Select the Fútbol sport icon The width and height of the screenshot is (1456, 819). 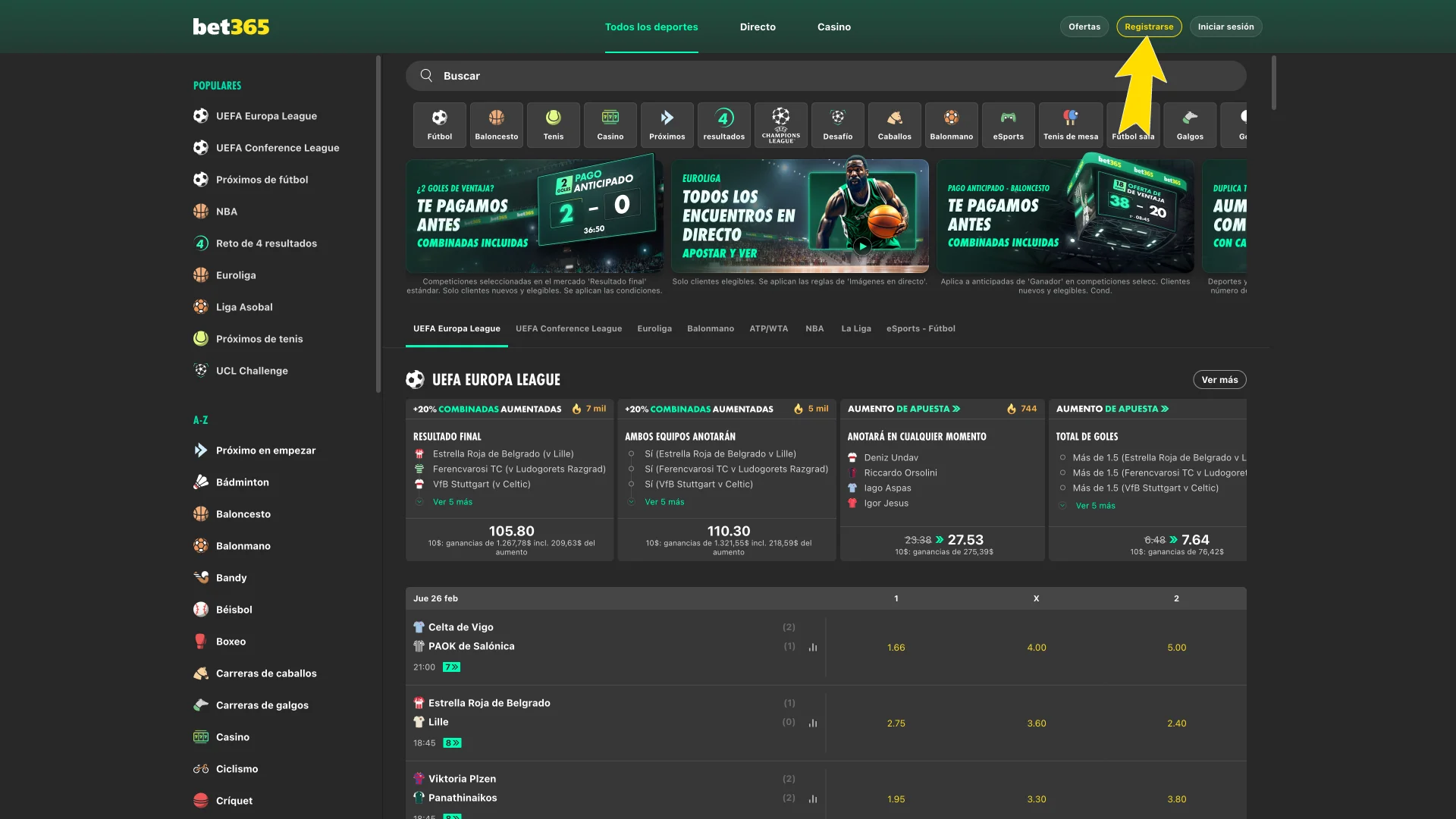point(439,124)
